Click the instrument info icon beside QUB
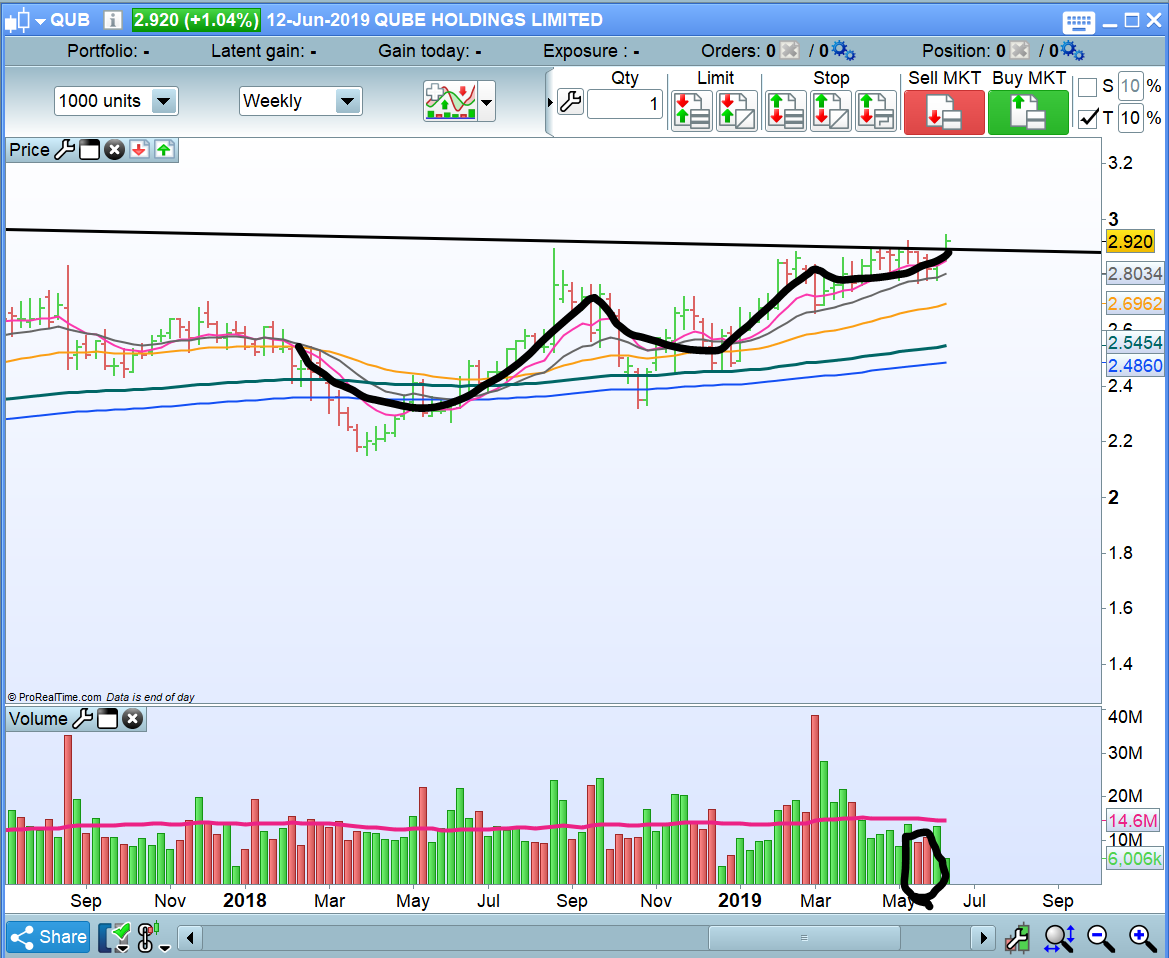 [113, 20]
